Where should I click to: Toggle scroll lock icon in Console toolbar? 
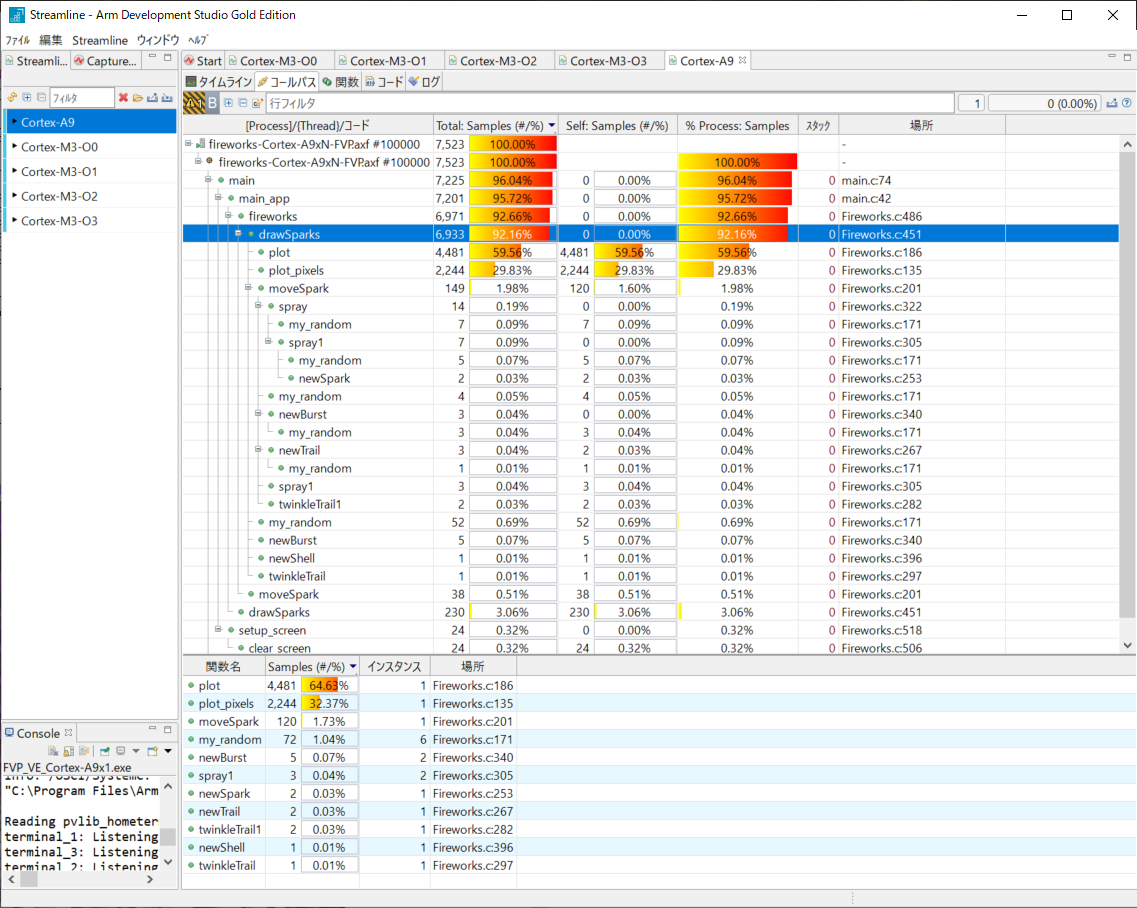pyautogui.click(x=69, y=751)
